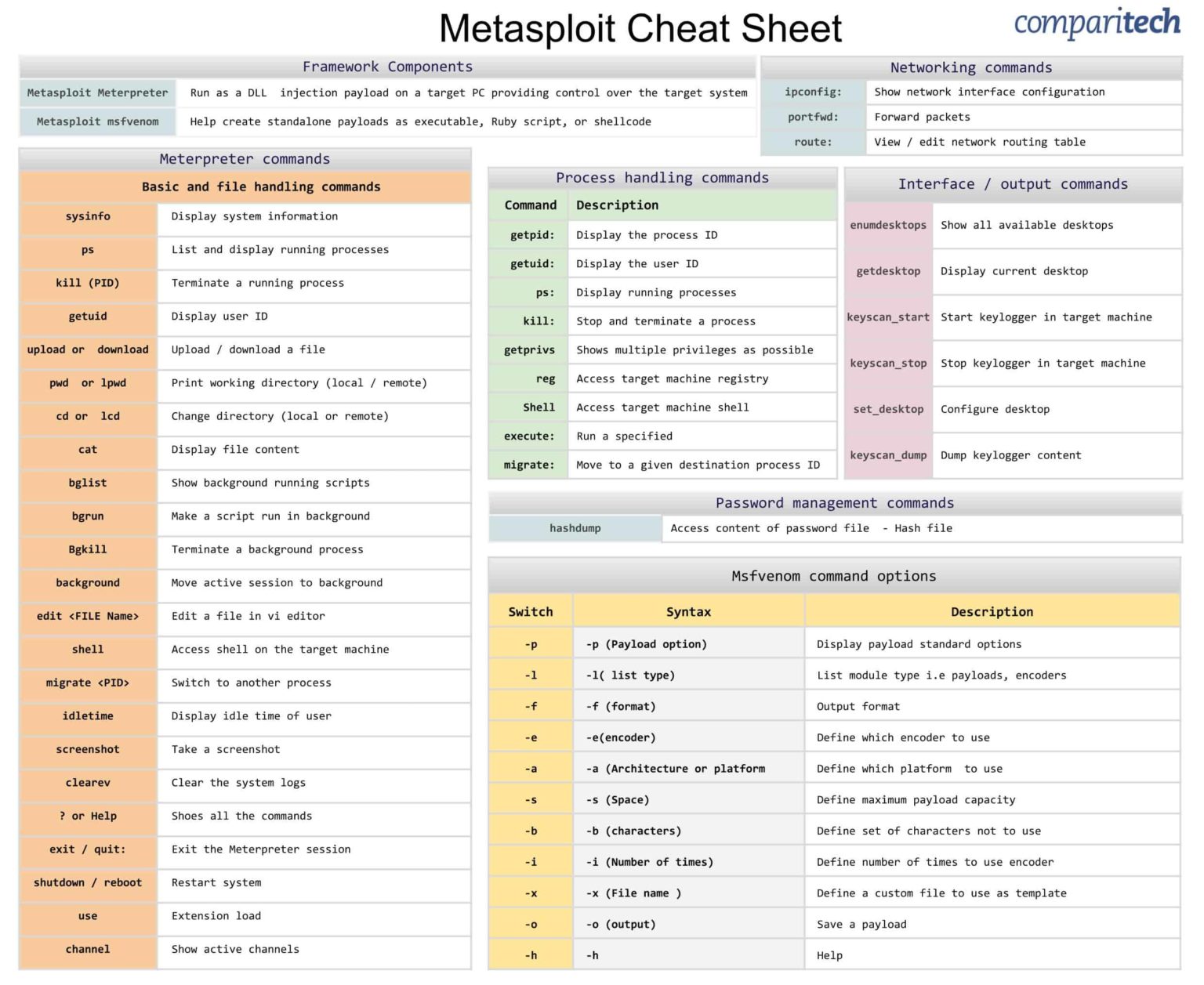Toggle the clearev system logs entry

(87, 783)
